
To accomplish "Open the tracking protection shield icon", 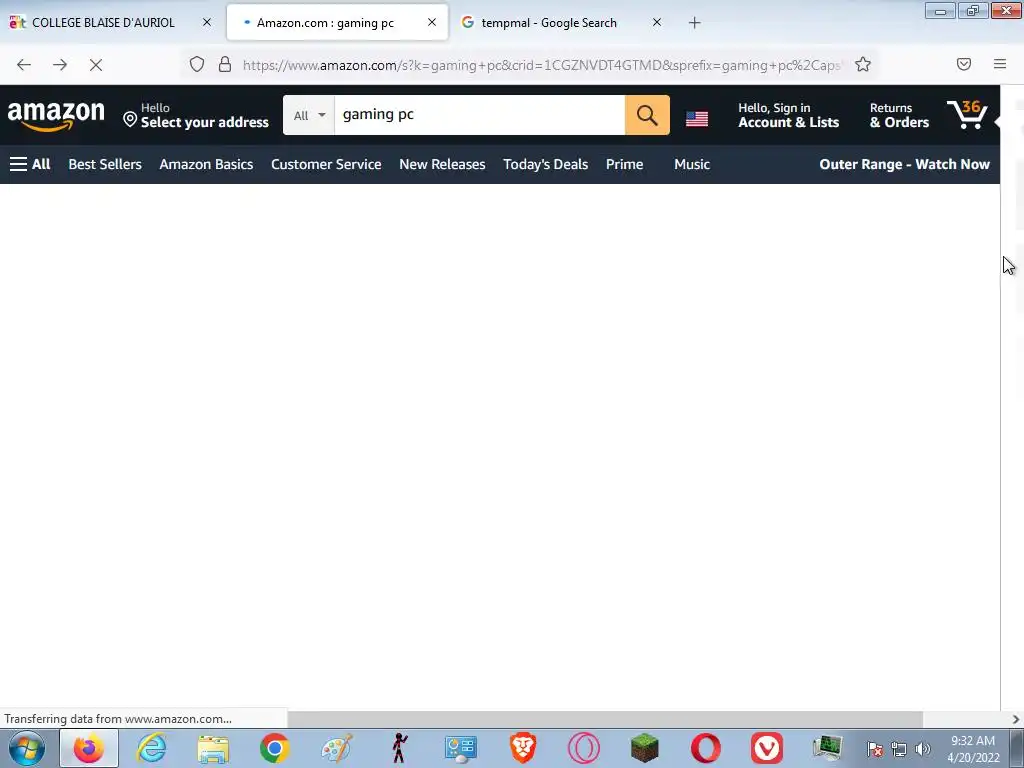I will 197,64.
